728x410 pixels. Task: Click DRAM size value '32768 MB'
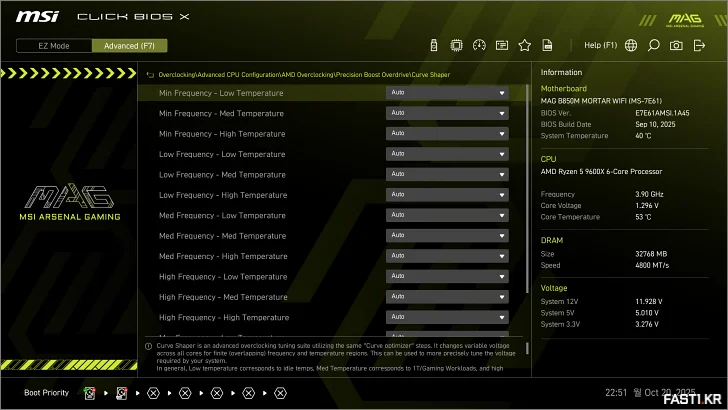click(651, 254)
